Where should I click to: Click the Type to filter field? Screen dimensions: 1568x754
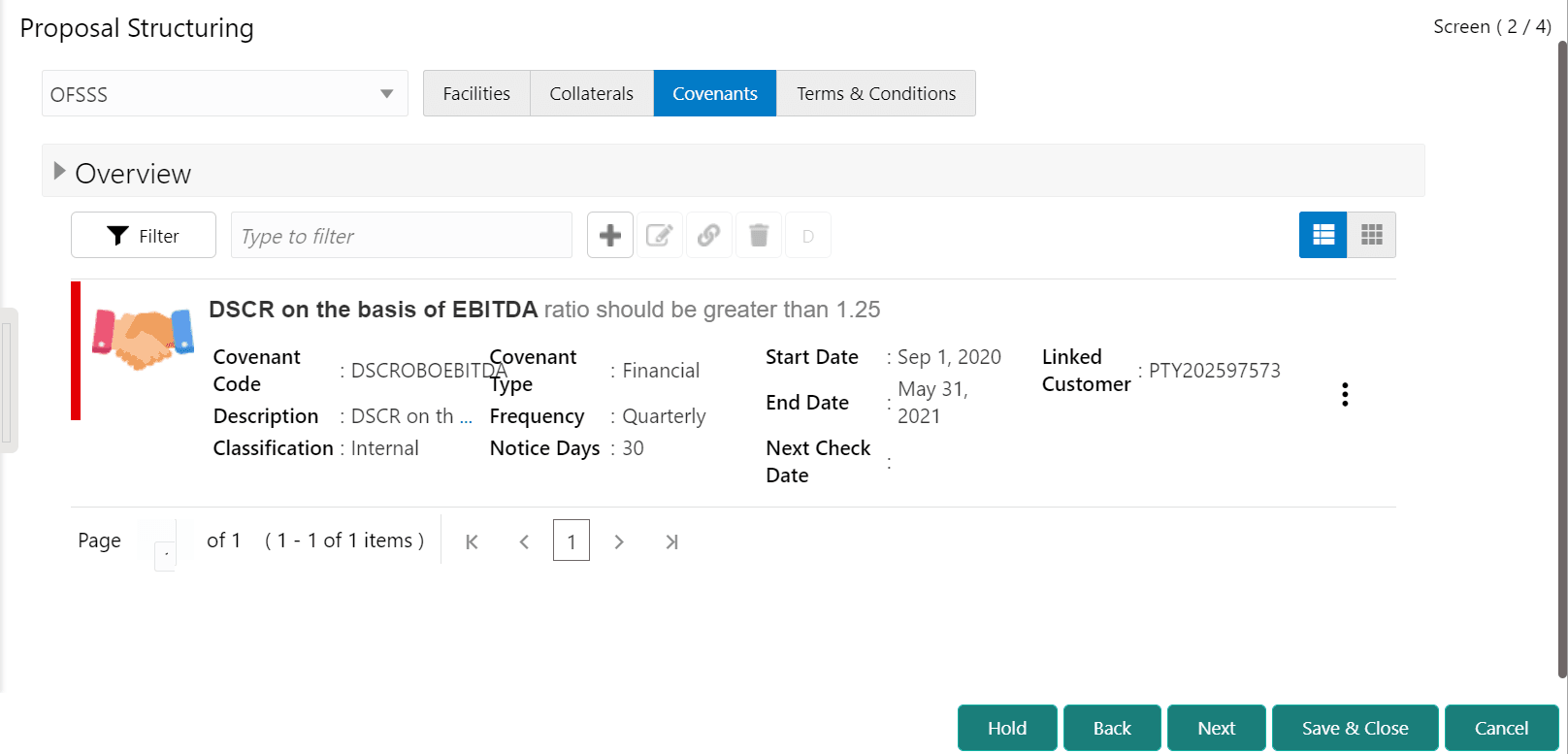402,235
